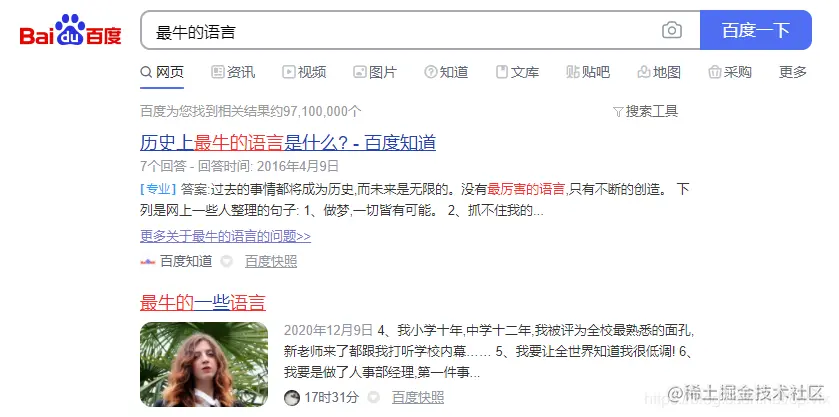Open the 视频 video tab
839x417 pixels.
point(304,72)
